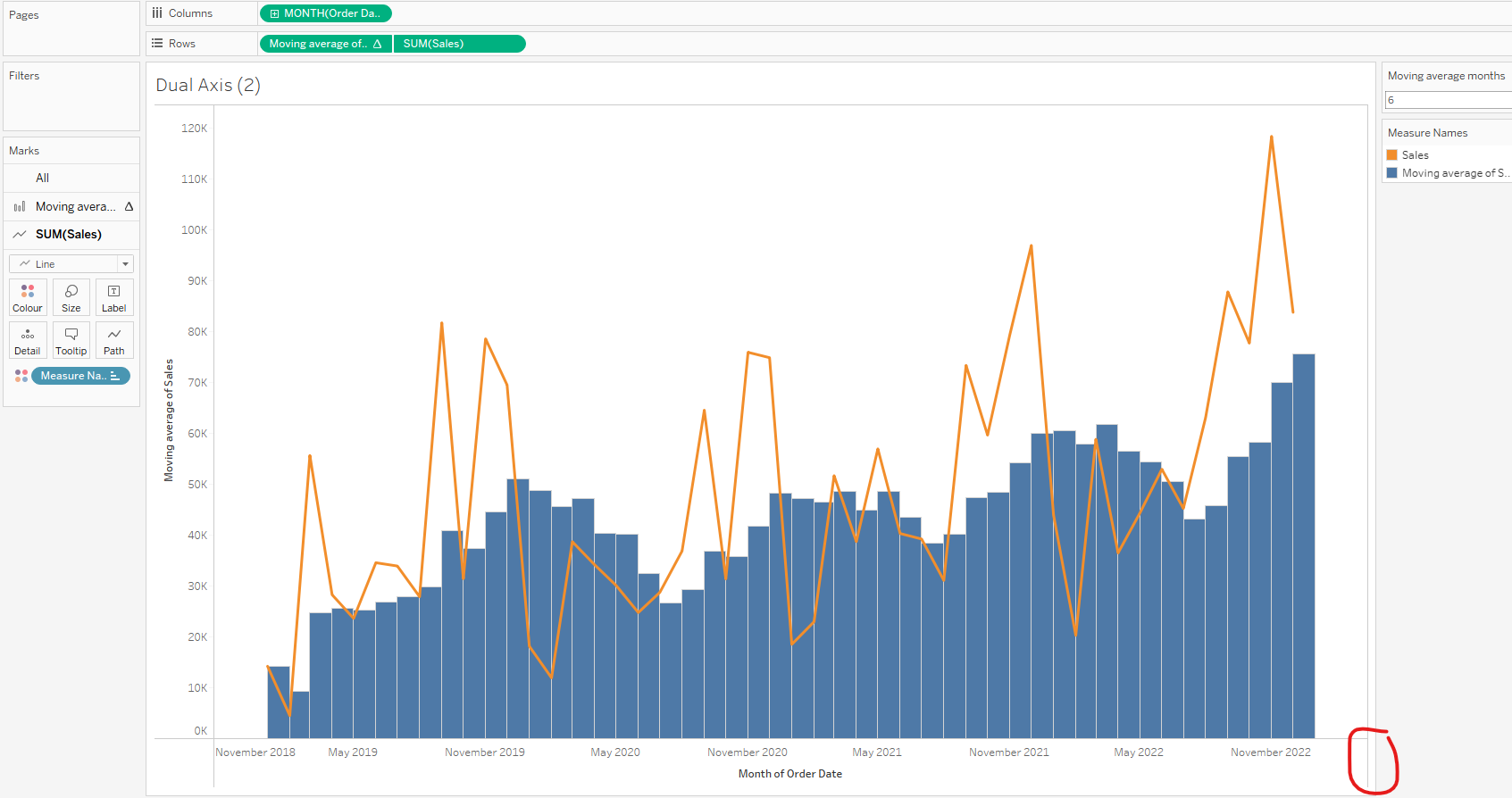Click the November 2020 axis label
The width and height of the screenshot is (1512, 798).
pos(748,752)
